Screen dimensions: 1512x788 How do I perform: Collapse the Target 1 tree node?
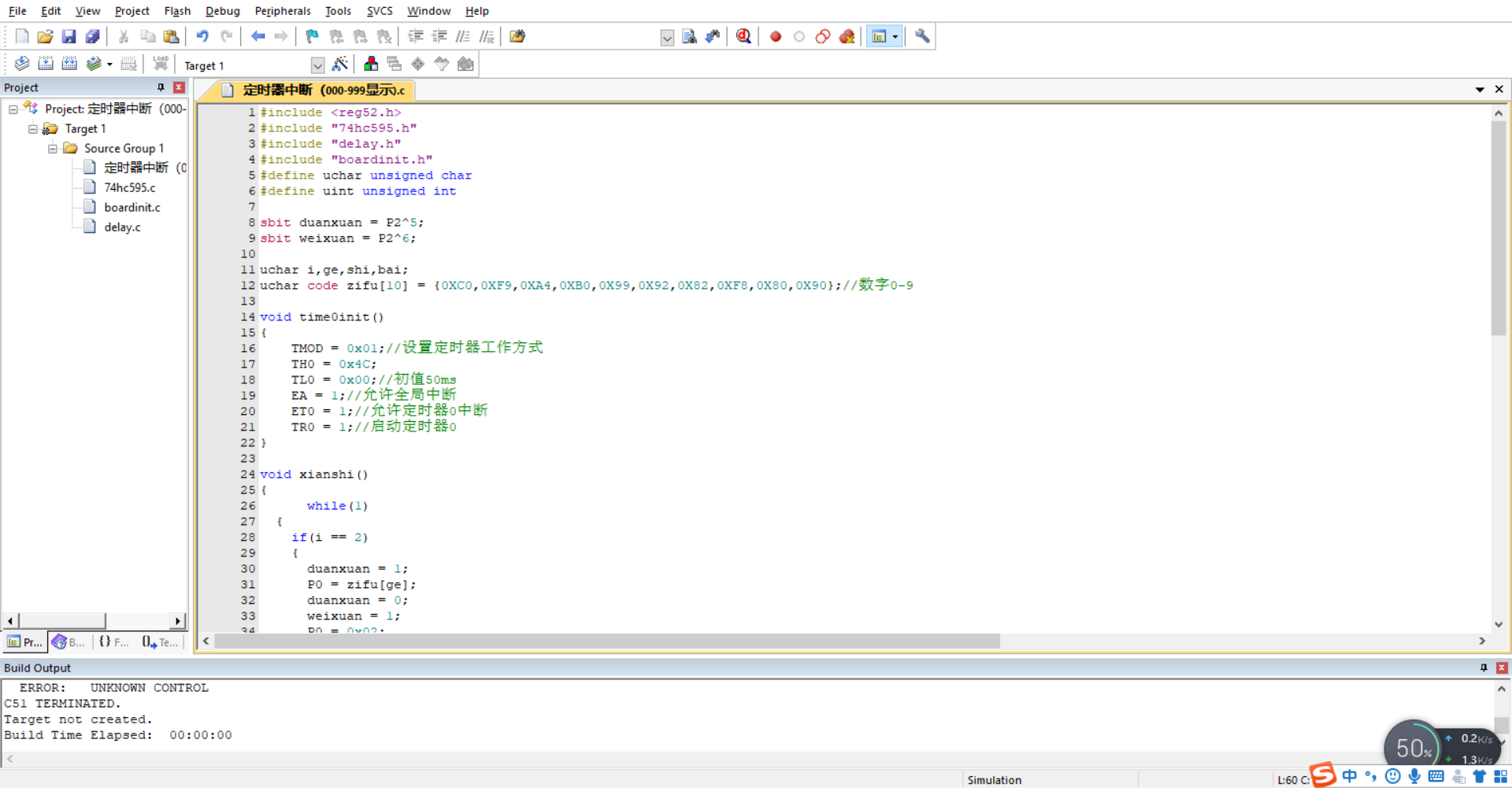point(33,129)
